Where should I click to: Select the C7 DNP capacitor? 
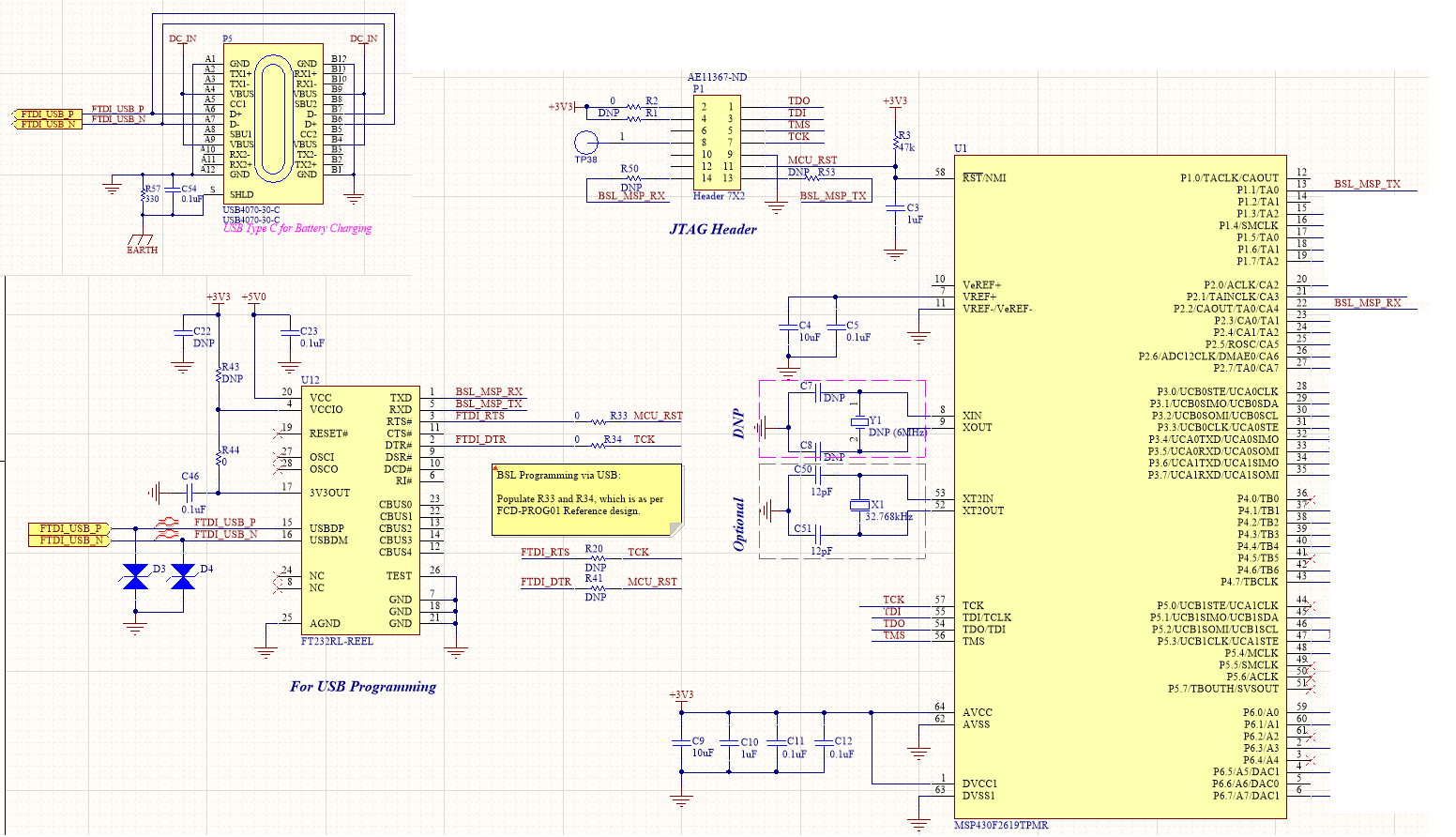pyautogui.click(x=819, y=392)
